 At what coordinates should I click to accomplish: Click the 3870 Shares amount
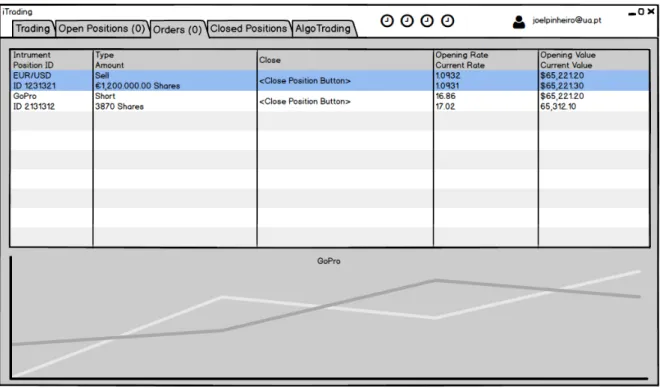pos(120,106)
